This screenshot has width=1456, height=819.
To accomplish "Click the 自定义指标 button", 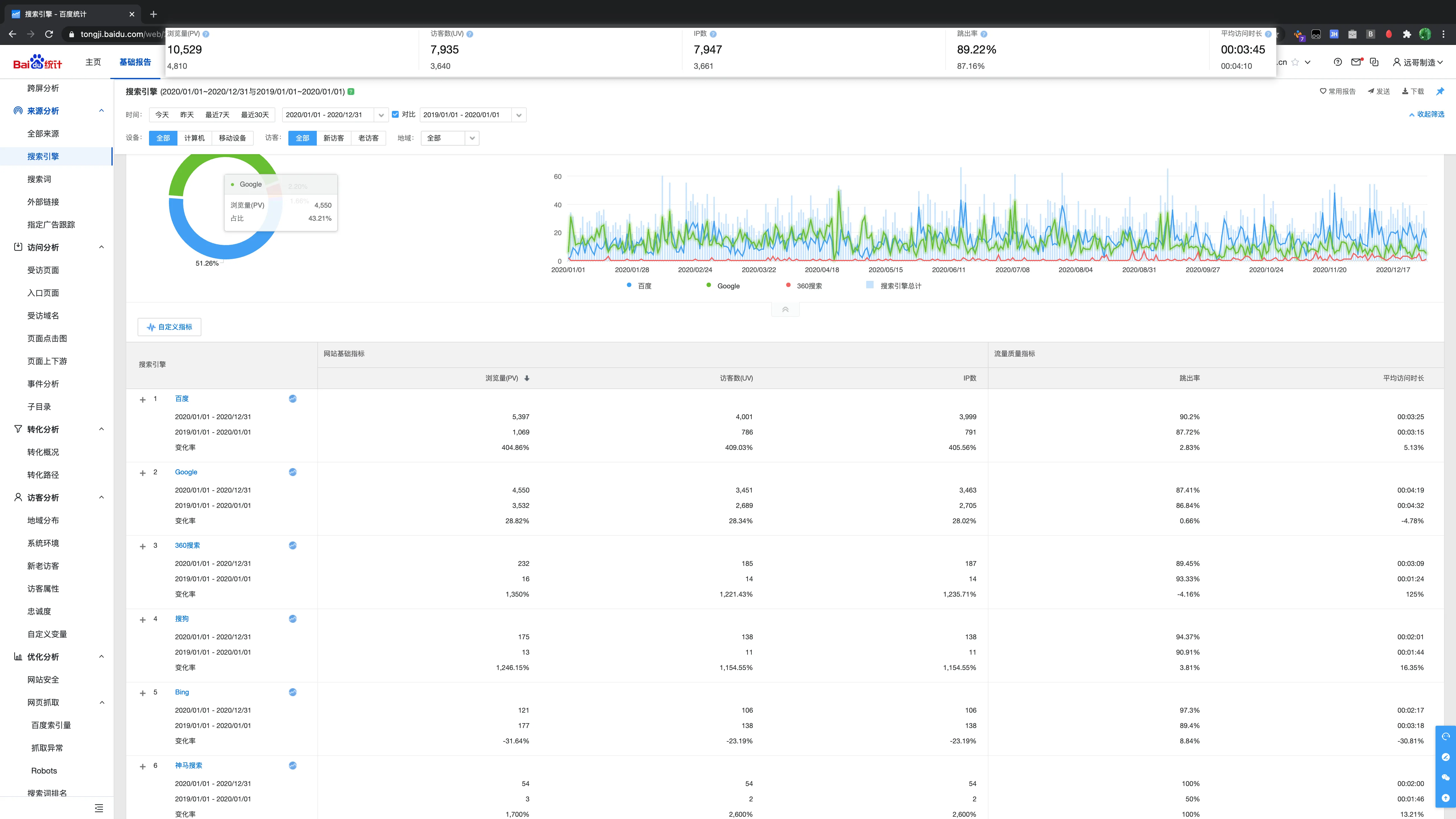I will tap(169, 327).
